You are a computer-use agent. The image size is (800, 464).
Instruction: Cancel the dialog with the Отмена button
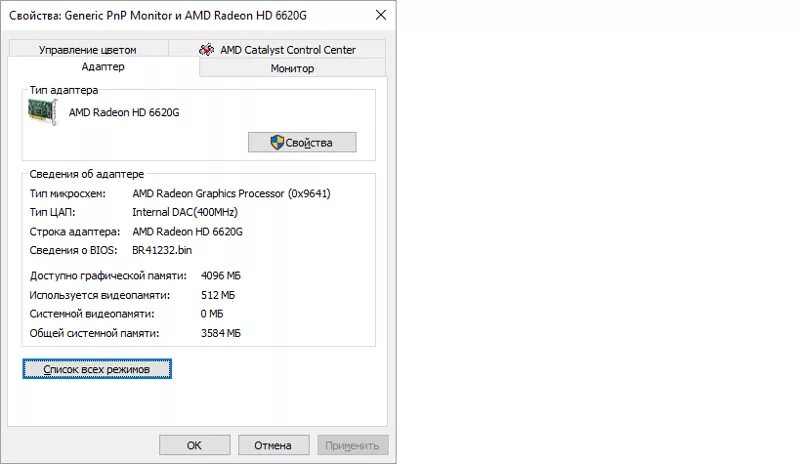pos(273,445)
